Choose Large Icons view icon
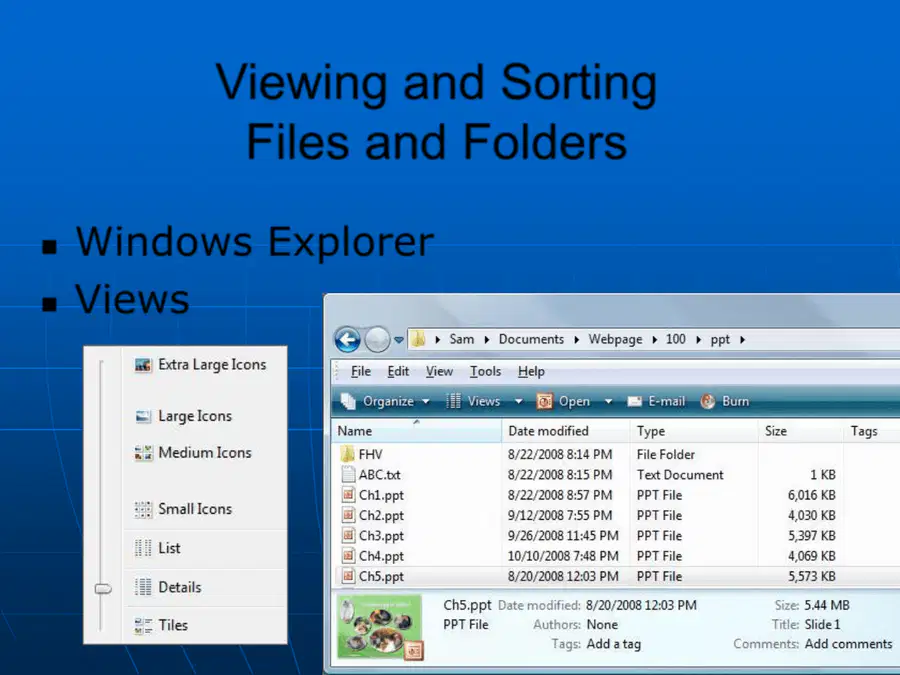Viewport: 900px width, 675px height. click(x=142, y=416)
